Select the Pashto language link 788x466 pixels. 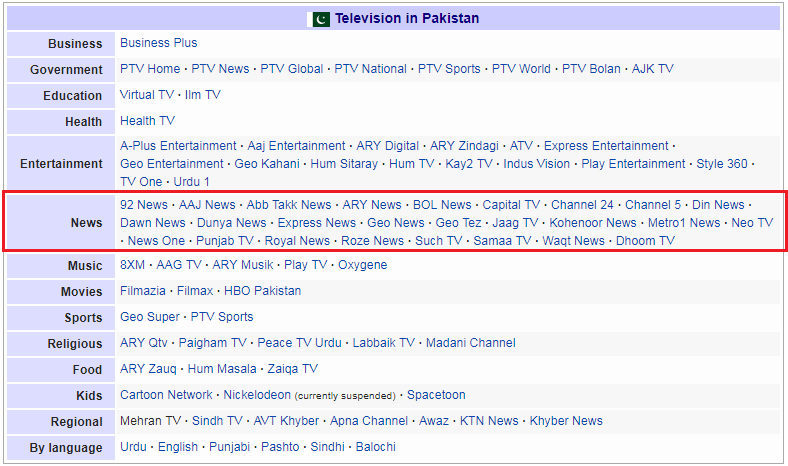280,447
